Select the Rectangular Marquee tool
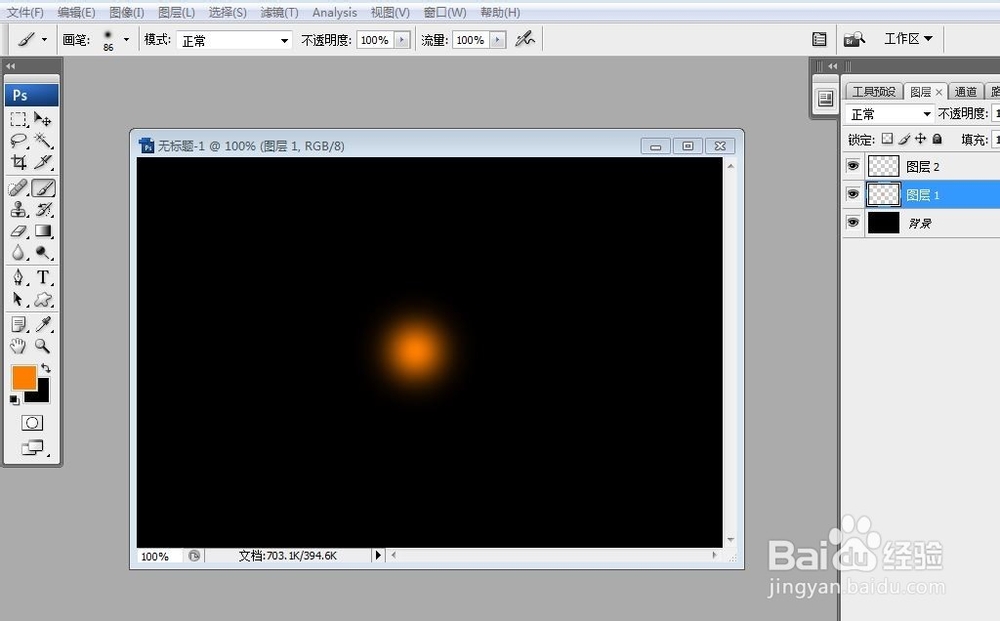1000x621 pixels. click(18, 120)
